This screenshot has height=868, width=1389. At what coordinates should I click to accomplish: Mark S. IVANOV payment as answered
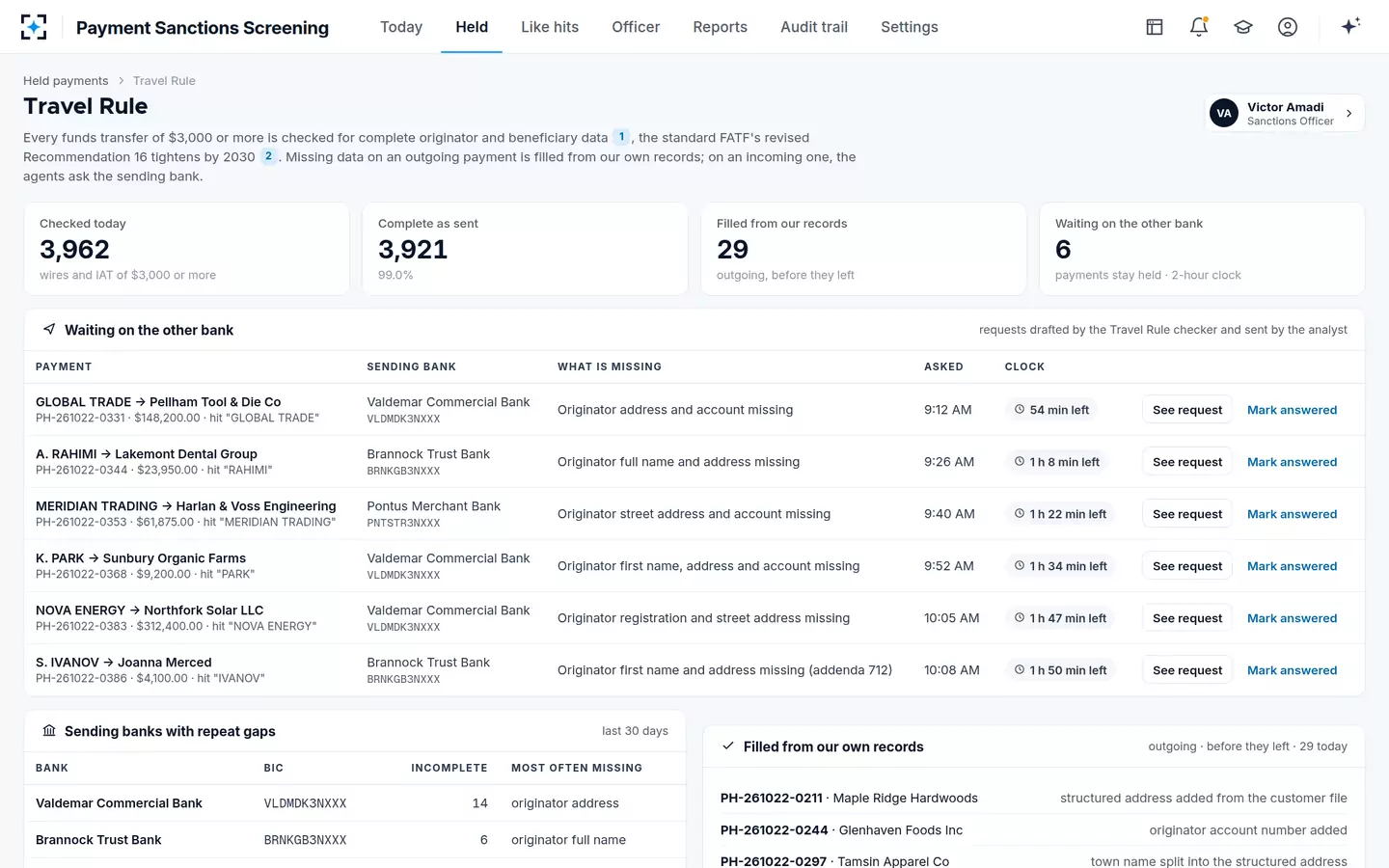[x=1292, y=670]
